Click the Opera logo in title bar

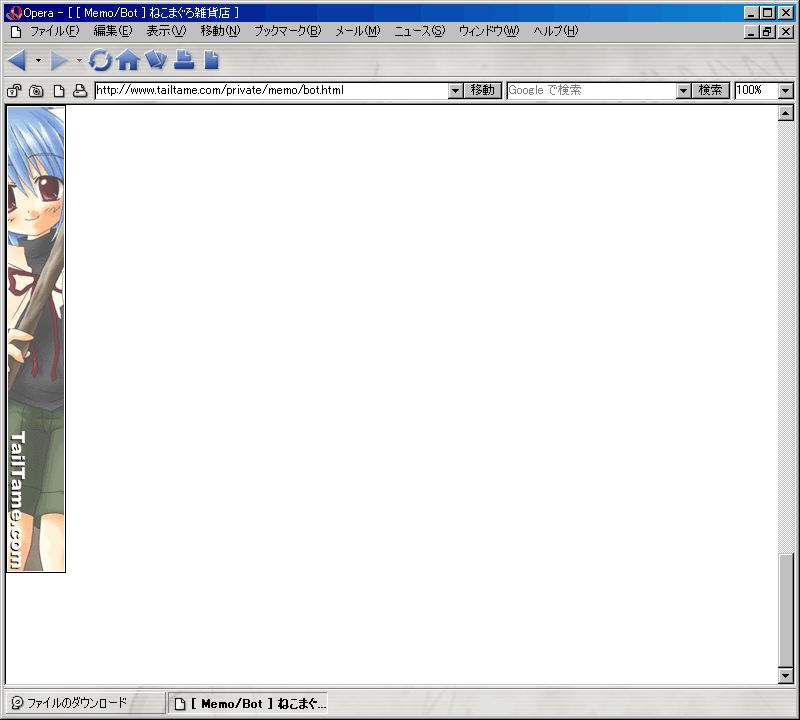pyautogui.click(x=14, y=13)
